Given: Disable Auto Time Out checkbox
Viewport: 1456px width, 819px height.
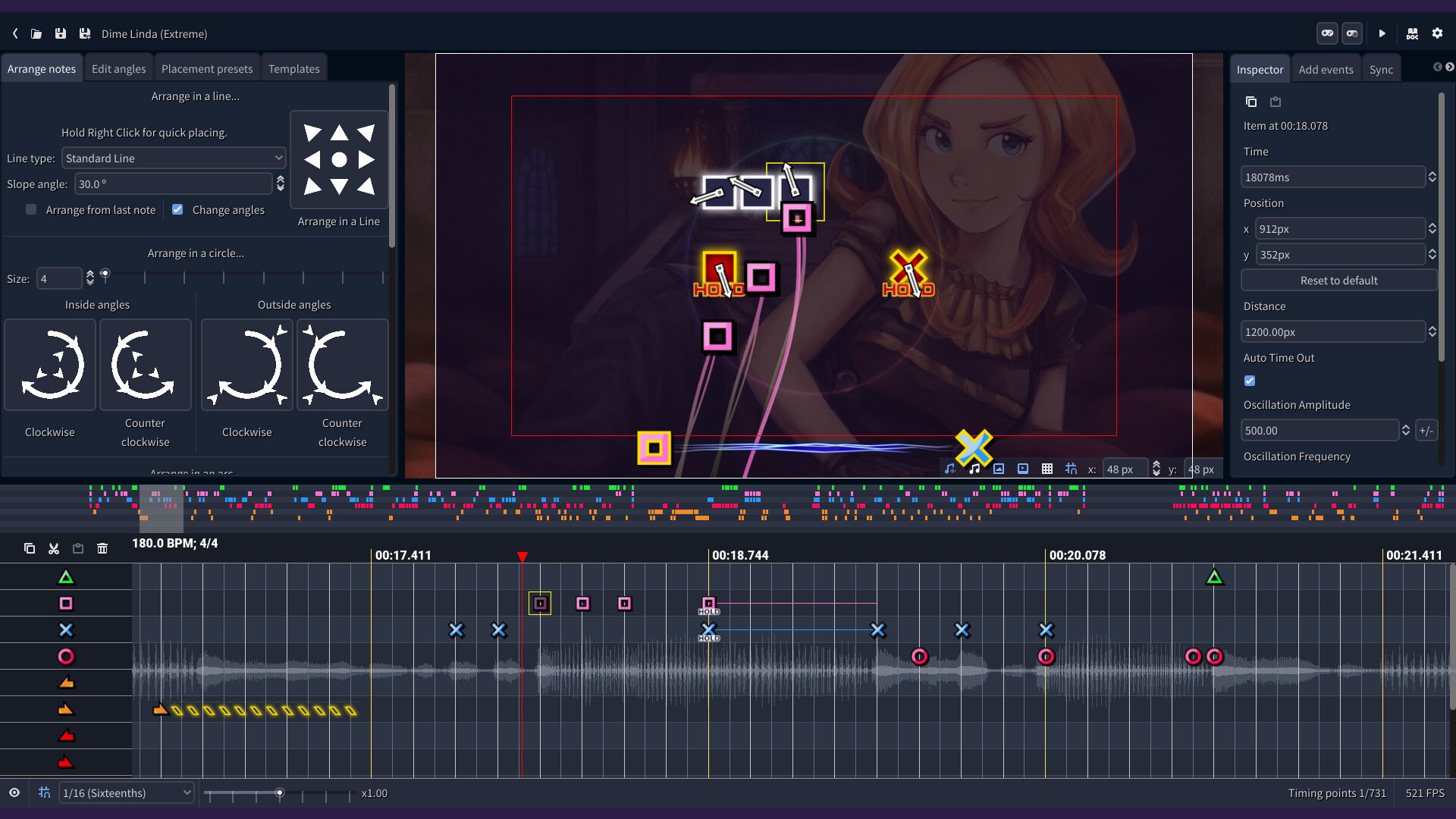Looking at the screenshot, I should [x=1250, y=381].
